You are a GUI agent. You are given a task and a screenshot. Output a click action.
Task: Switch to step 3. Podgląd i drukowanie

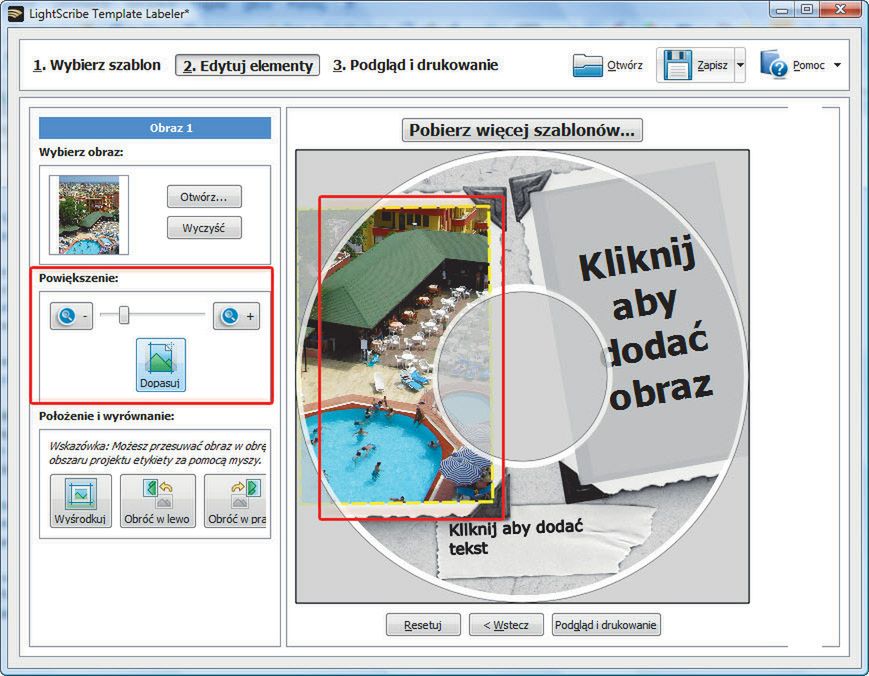tap(417, 64)
